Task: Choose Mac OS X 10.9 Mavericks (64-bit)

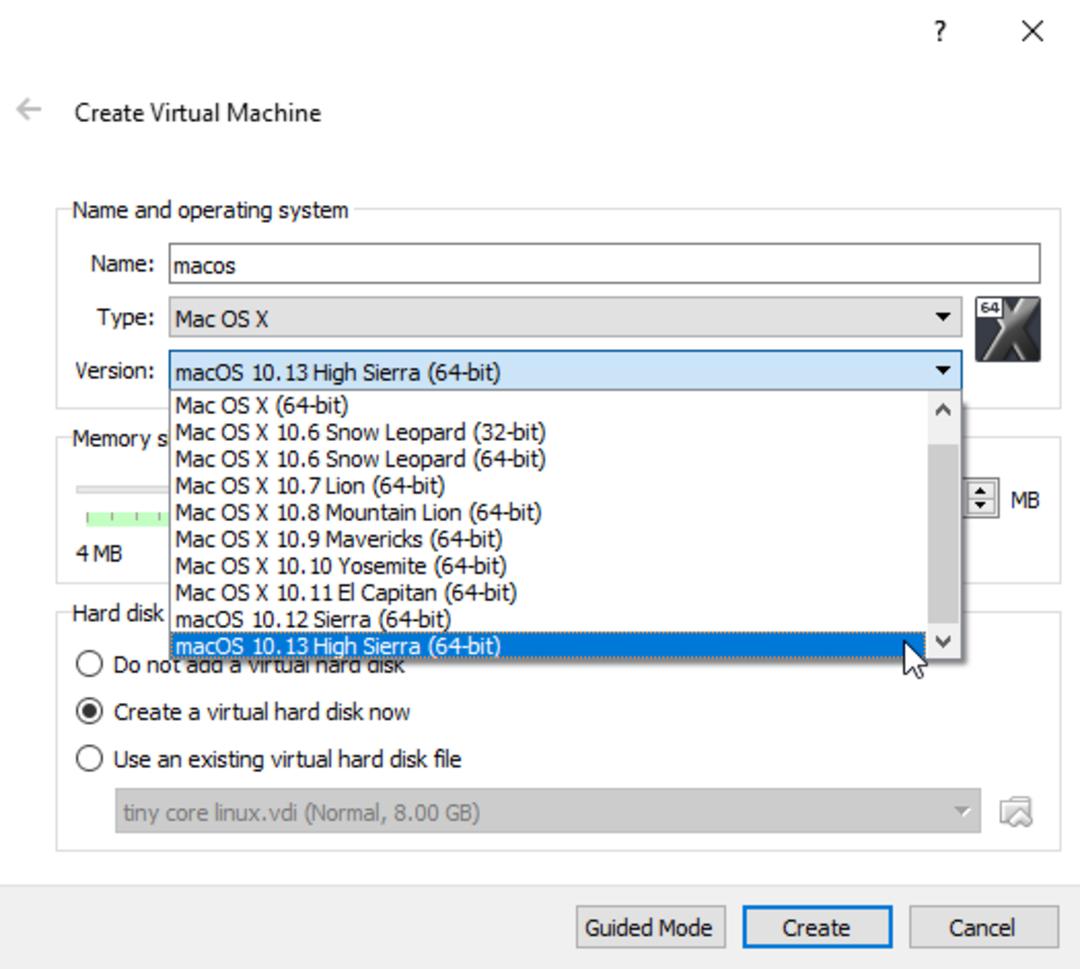Action: [548, 539]
